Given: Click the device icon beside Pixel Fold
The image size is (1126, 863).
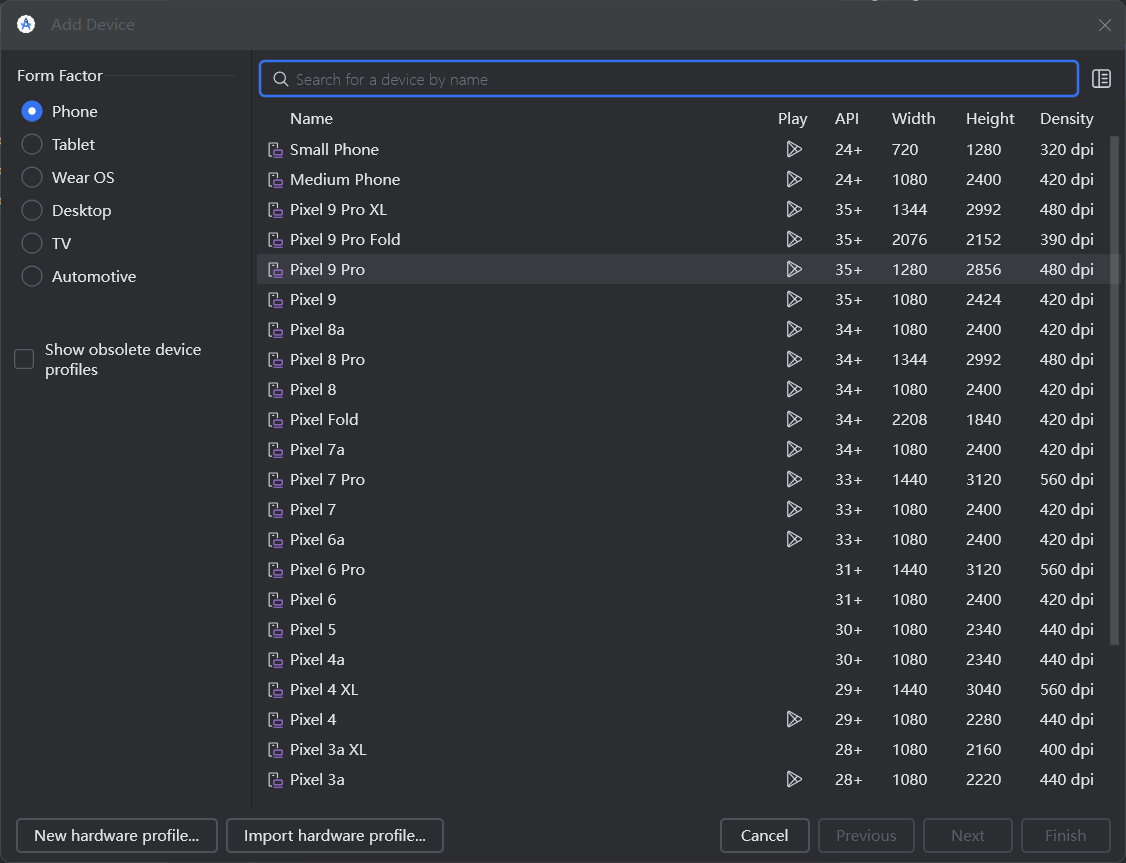Looking at the screenshot, I should (275, 419).
